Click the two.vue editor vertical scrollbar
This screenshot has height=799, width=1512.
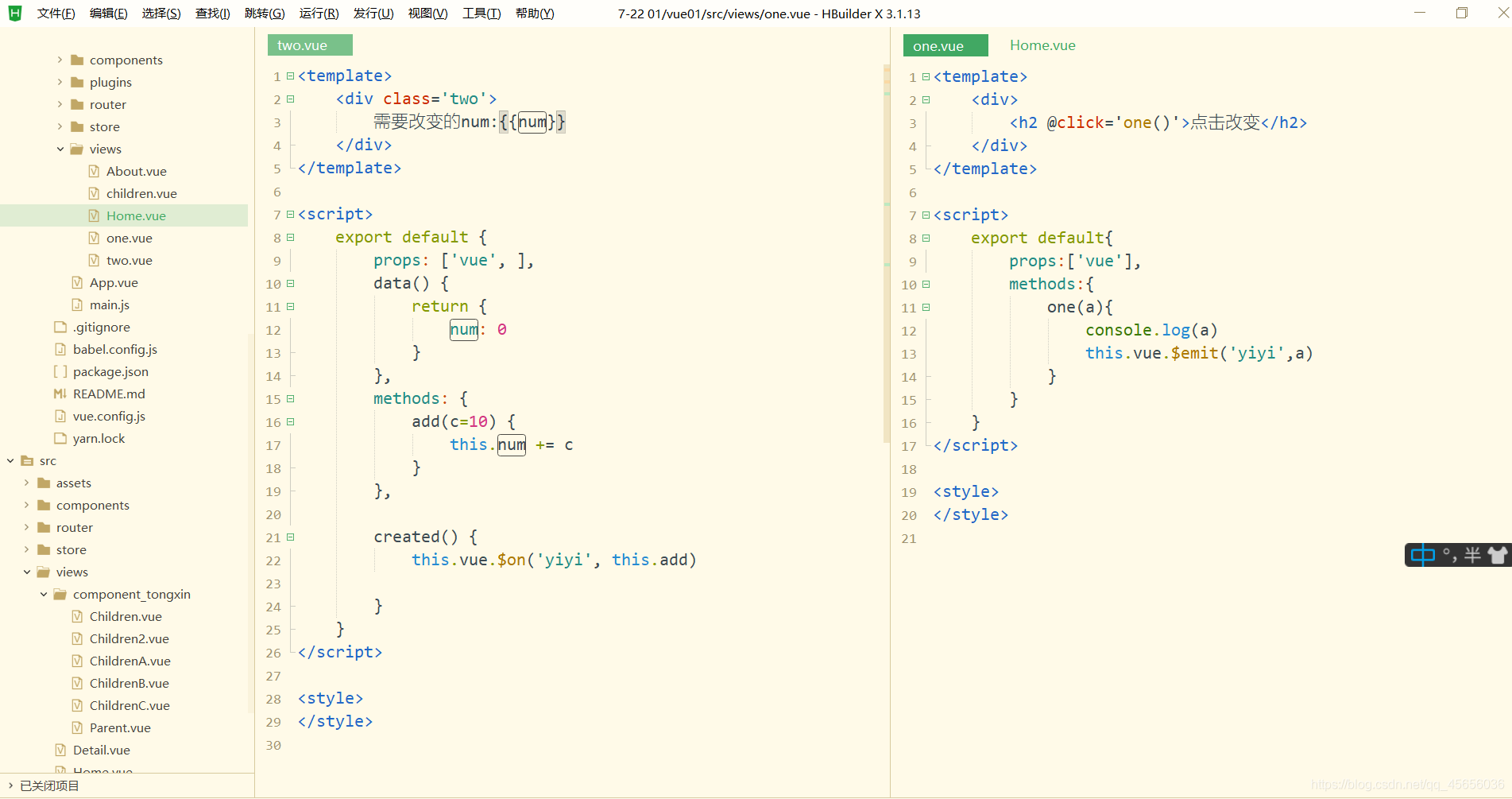887,254
